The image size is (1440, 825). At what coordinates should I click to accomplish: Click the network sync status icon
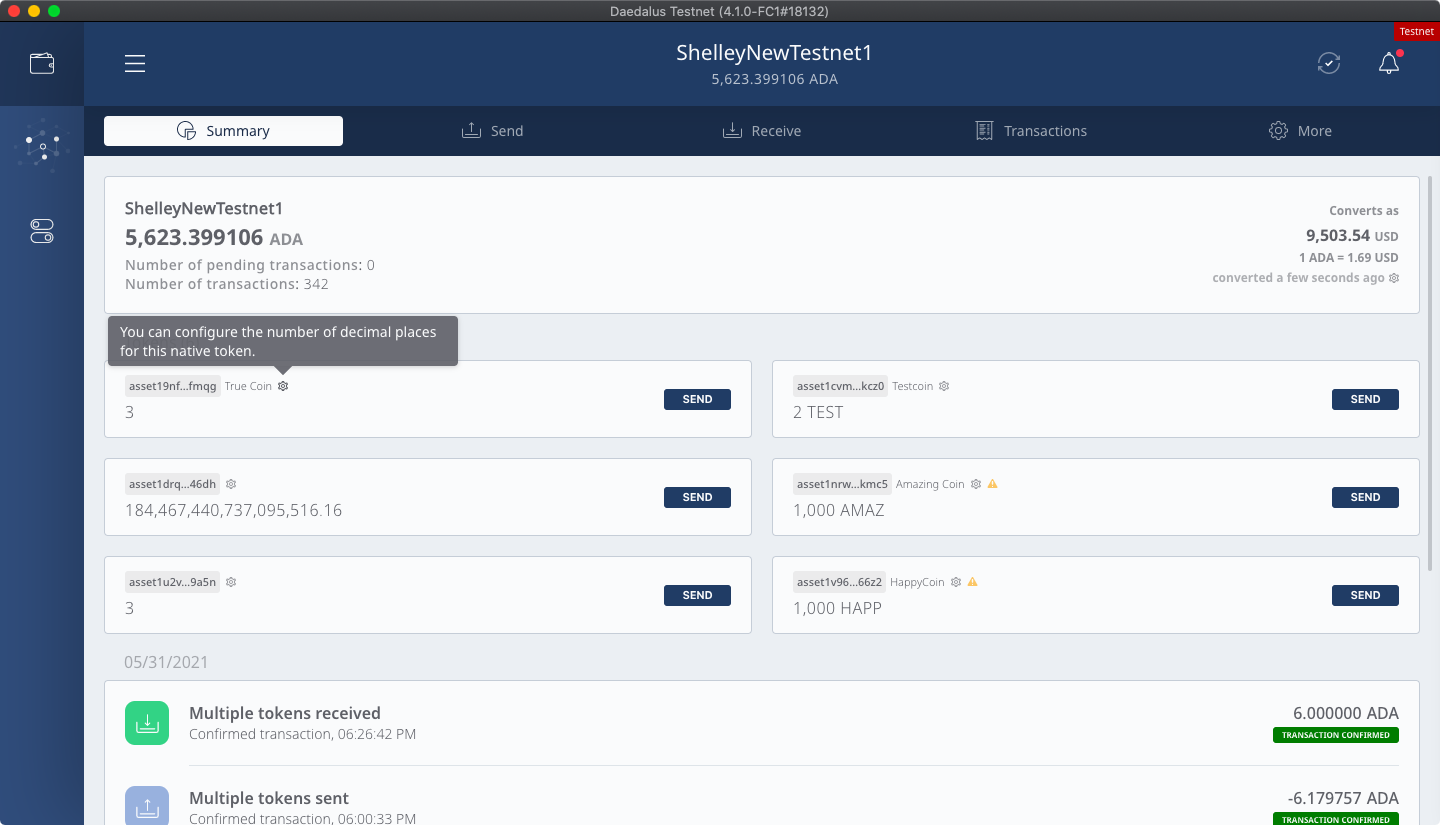click(x=1328, y=64)
